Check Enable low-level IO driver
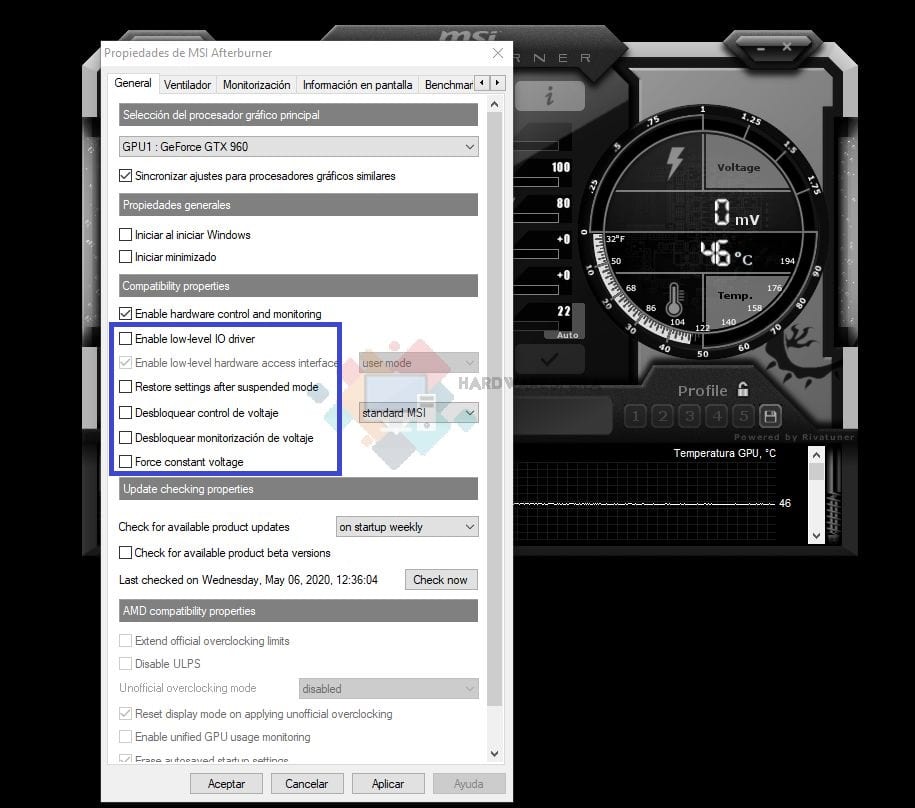 click(x=125, y=338)
